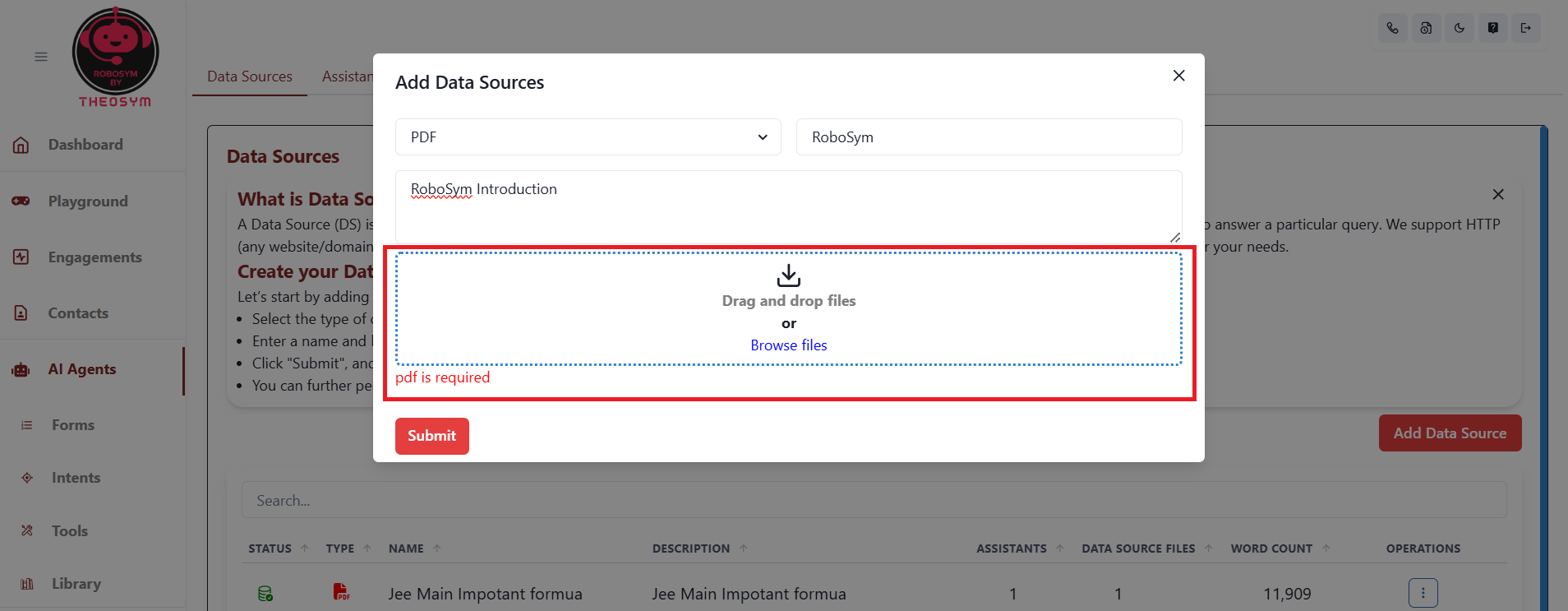Click the RoboSym name input field

coord(989,137)
